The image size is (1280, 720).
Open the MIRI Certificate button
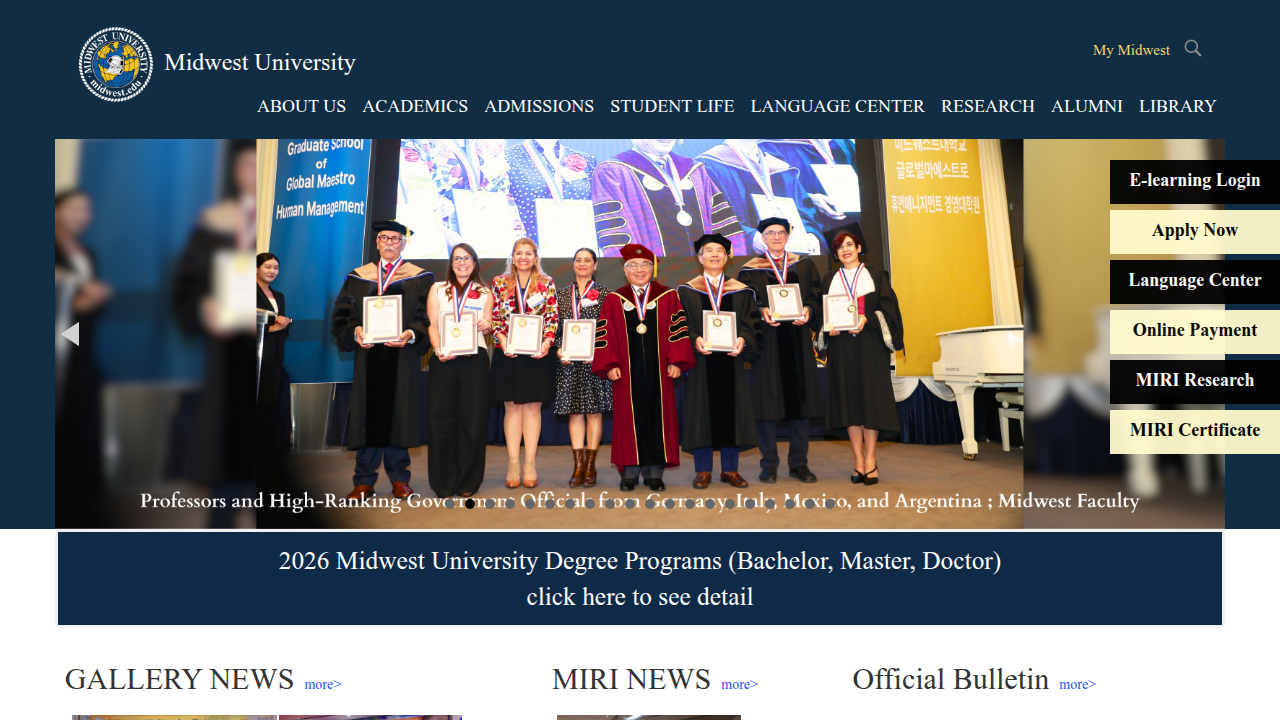pos(1195,431)
